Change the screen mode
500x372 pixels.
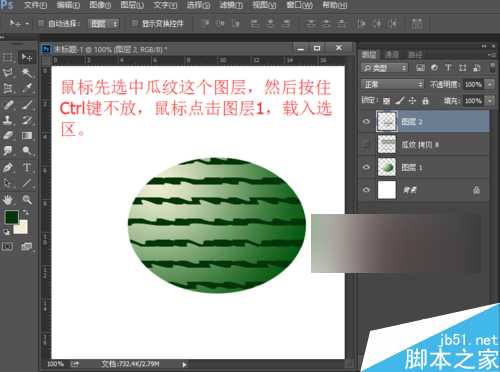tap(26, 246)
